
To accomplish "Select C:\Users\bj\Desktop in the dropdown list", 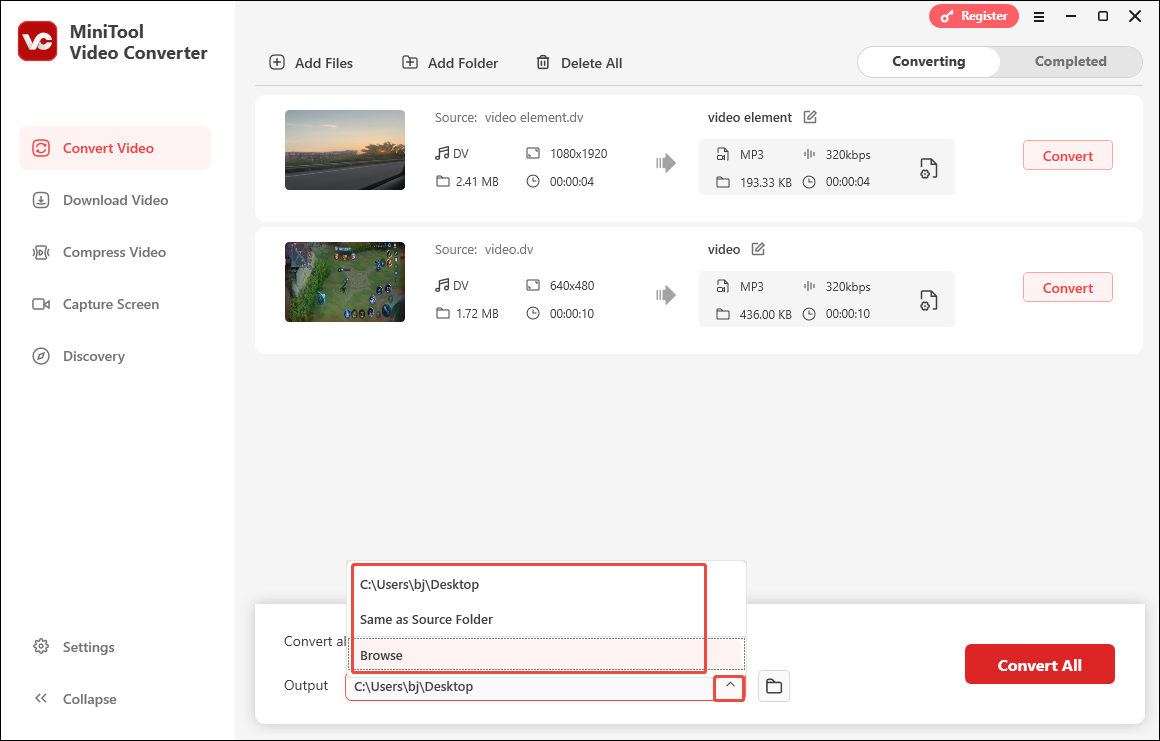I will coord(546,584).
